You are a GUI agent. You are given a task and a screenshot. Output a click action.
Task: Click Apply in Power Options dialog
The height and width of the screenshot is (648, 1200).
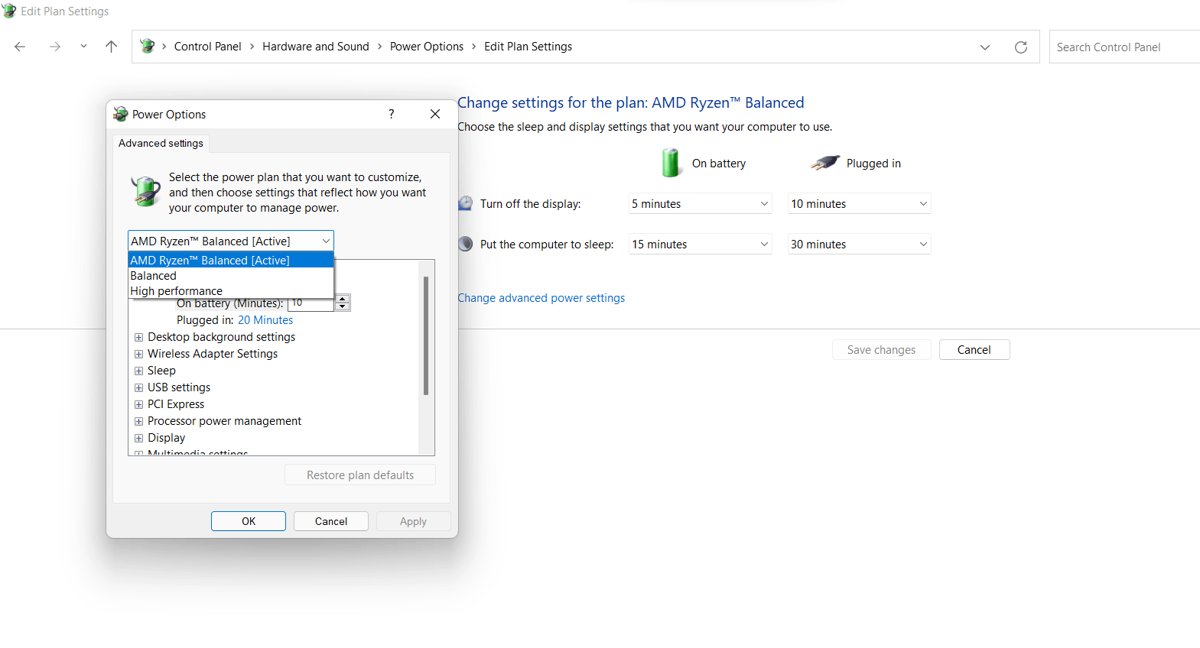(x=413, y=521)
